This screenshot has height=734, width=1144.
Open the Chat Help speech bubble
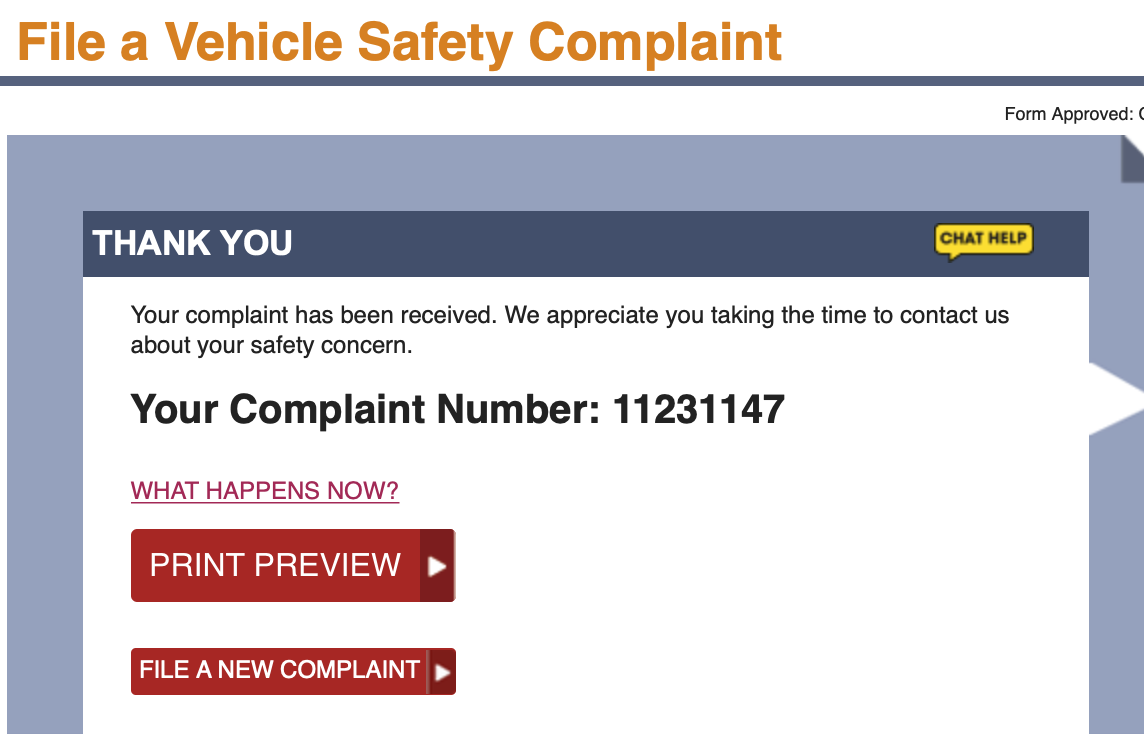click(984, 240)
